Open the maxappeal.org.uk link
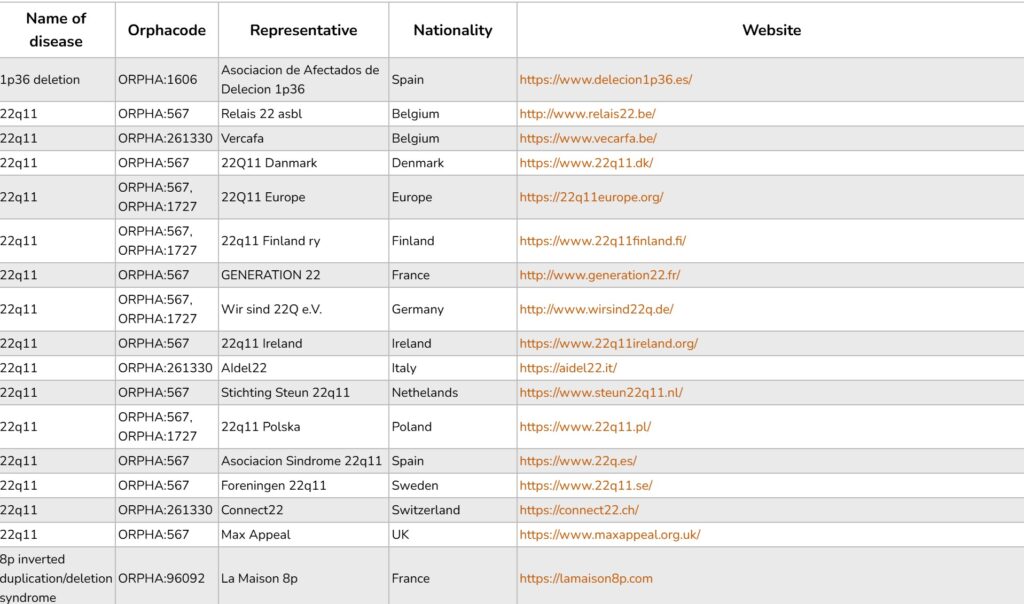The image size is (1024, 604). point(609,535)
